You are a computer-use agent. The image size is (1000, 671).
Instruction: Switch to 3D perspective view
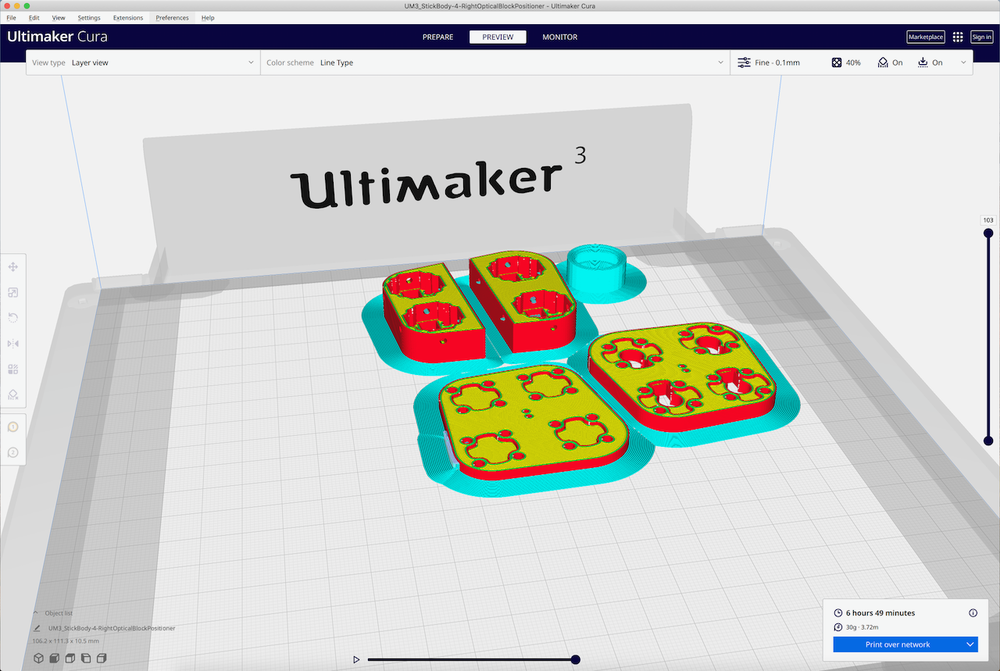click(x=38, y=658)
